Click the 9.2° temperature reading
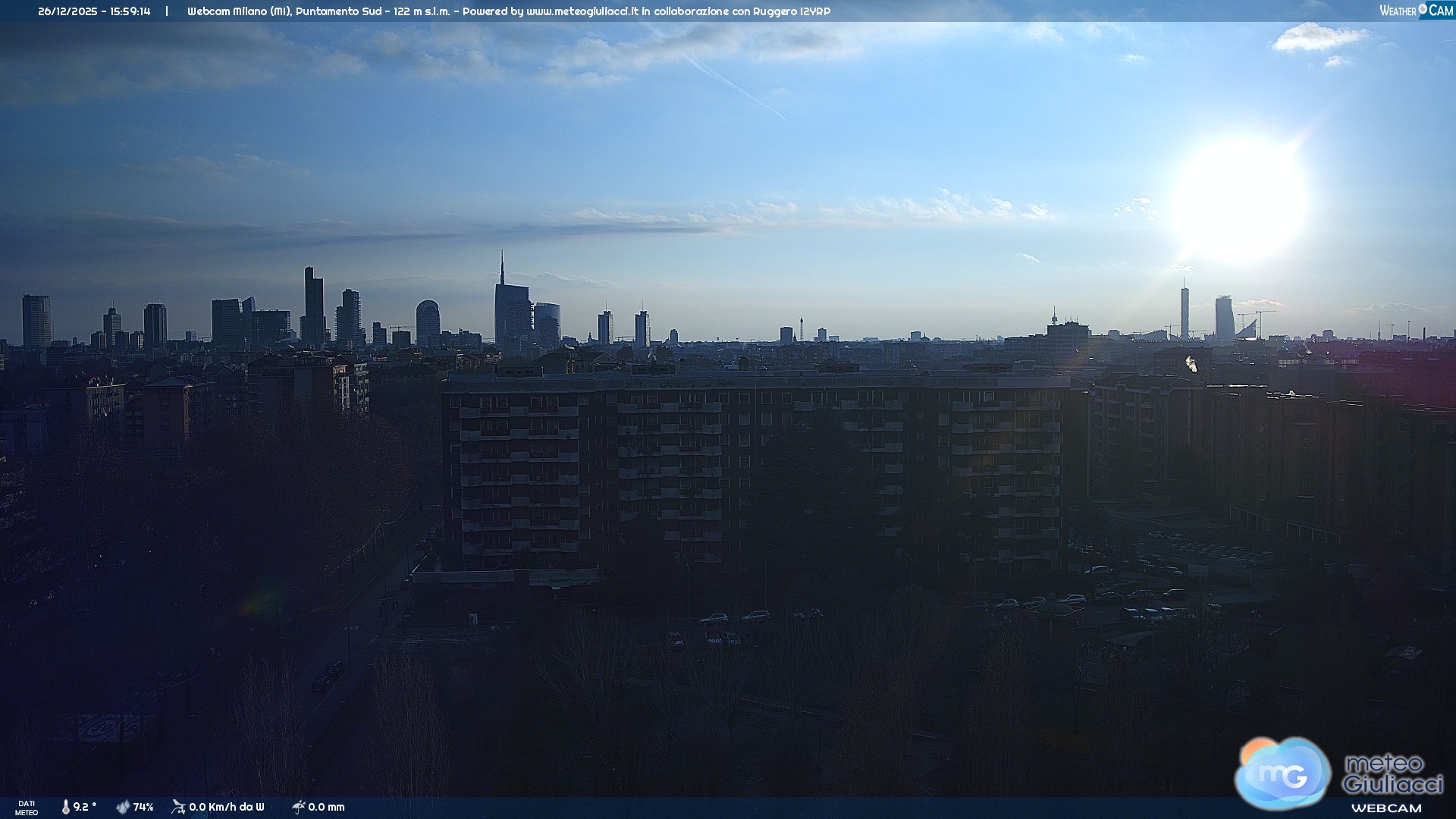 pyautogui.click(x=84, y=807)
